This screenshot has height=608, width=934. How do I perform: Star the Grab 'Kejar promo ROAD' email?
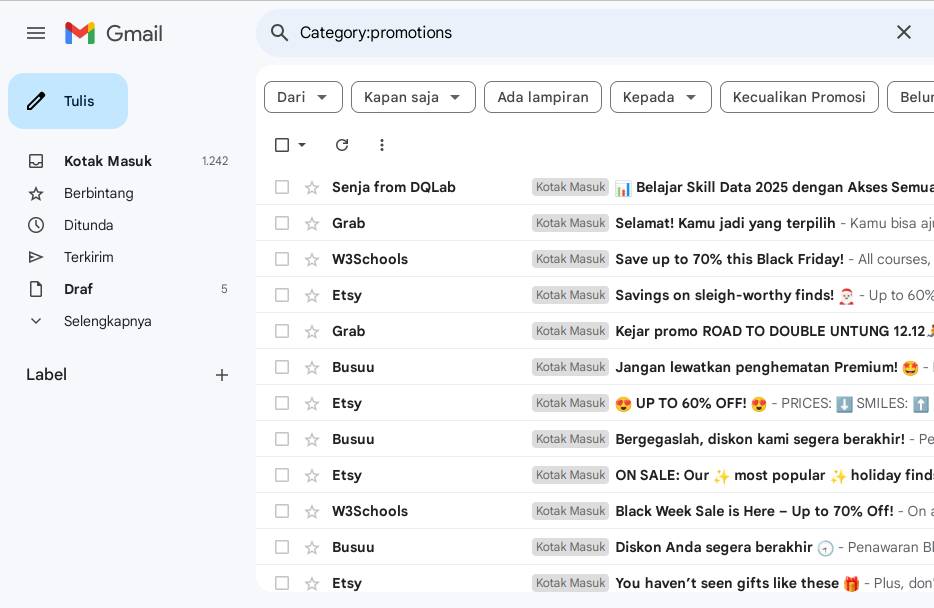(x=312, y=331)
